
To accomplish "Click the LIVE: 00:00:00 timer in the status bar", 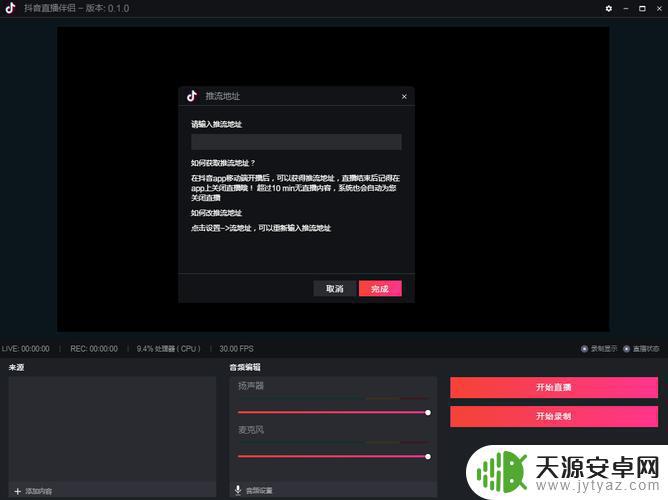I will tap(26, 349).
